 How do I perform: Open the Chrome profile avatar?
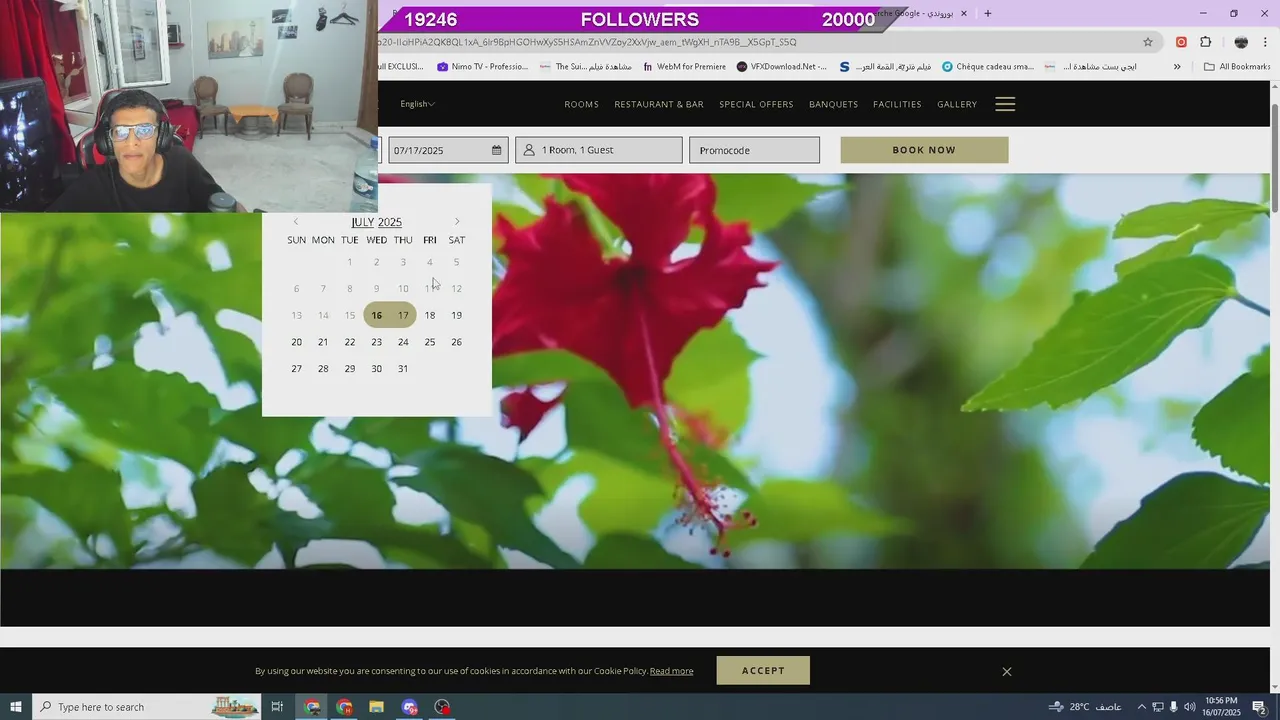[1241, 42]
